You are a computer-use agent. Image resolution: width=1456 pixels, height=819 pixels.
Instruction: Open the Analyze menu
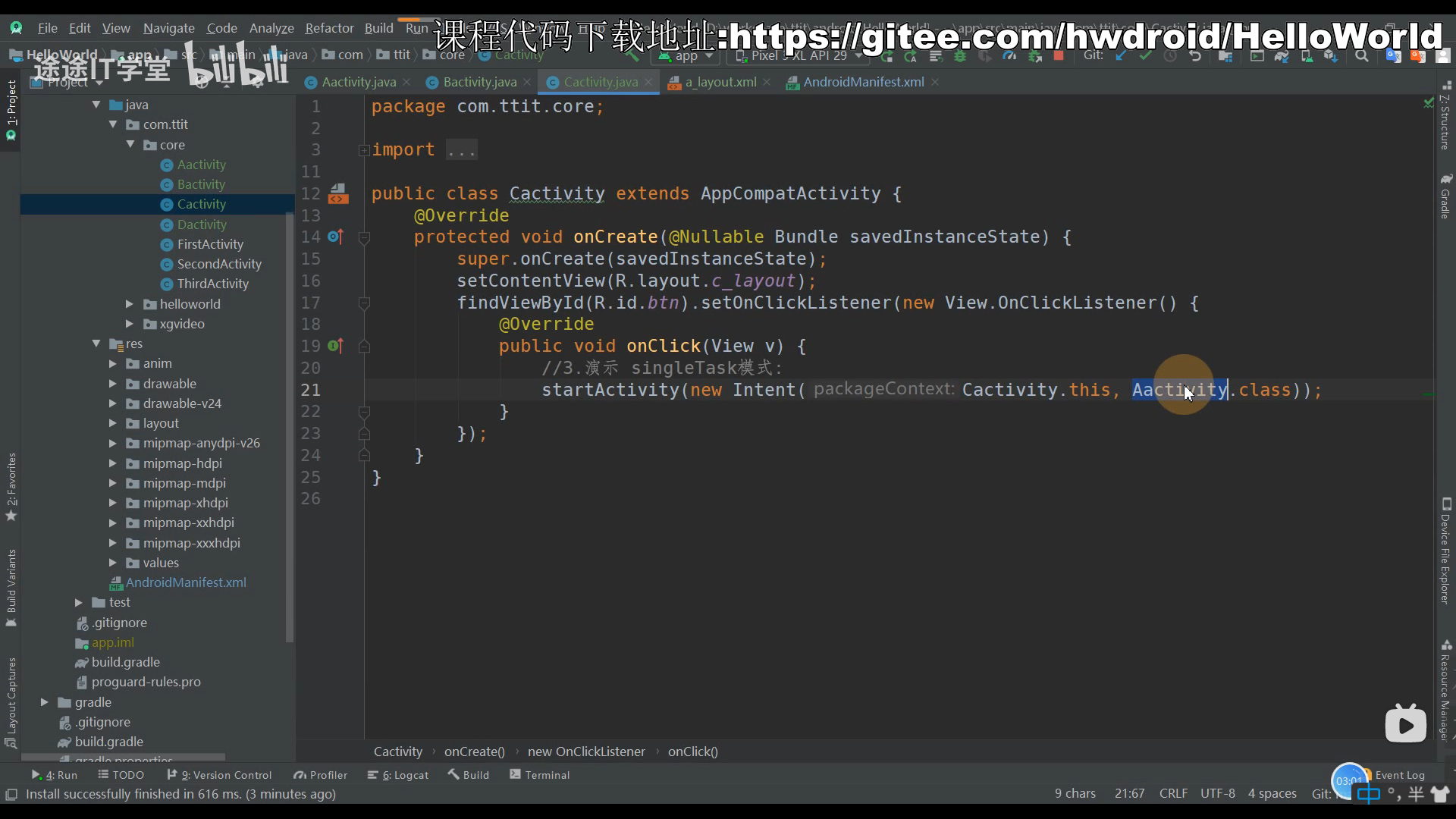pos(271,28)
